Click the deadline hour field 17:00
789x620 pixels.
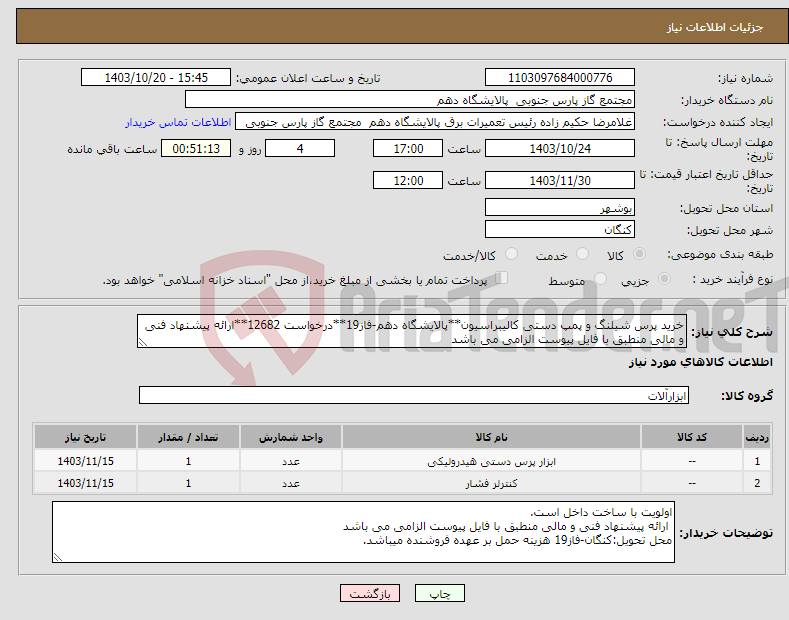408,148
